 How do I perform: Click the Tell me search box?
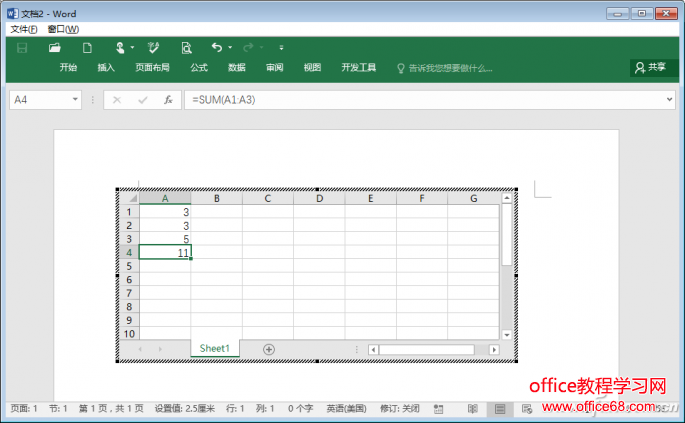[x=445, y=68]
